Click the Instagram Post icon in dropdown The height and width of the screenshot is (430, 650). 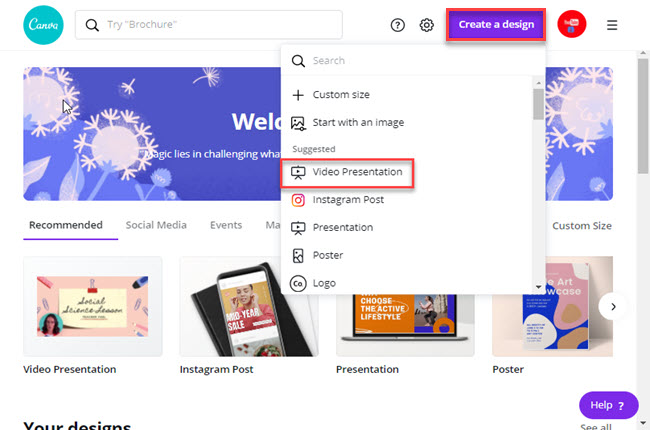tap(298, 200)
